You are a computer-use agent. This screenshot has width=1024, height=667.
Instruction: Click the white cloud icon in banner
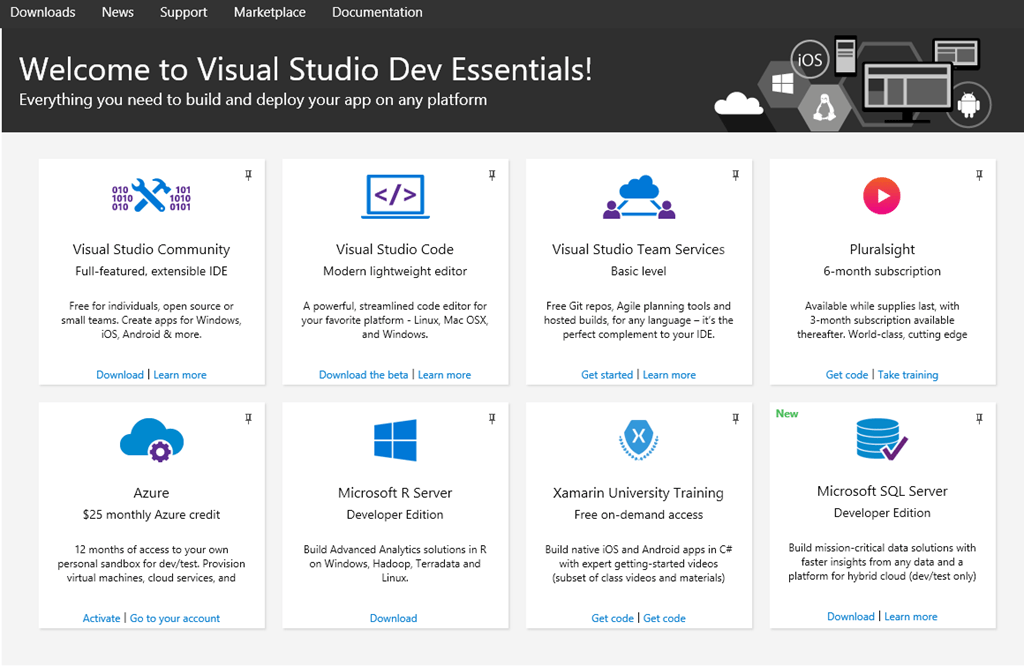[738, 104]
